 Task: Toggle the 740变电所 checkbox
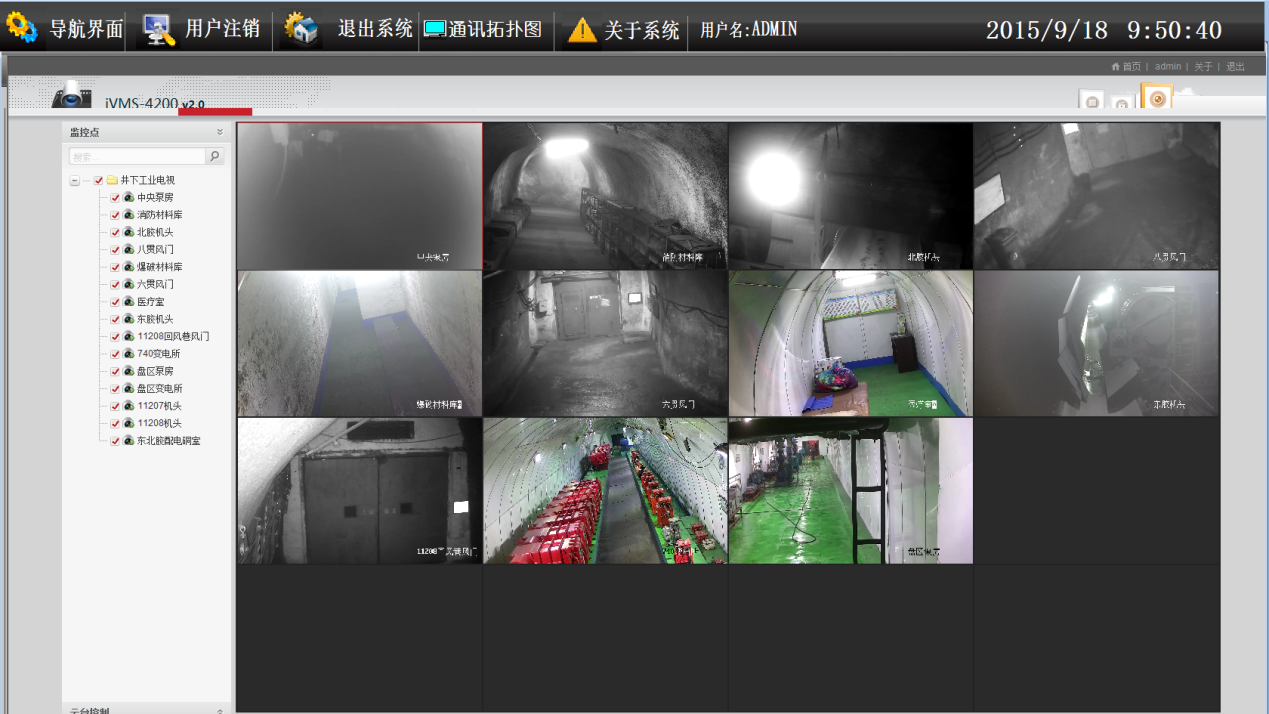tap(115, 354)
